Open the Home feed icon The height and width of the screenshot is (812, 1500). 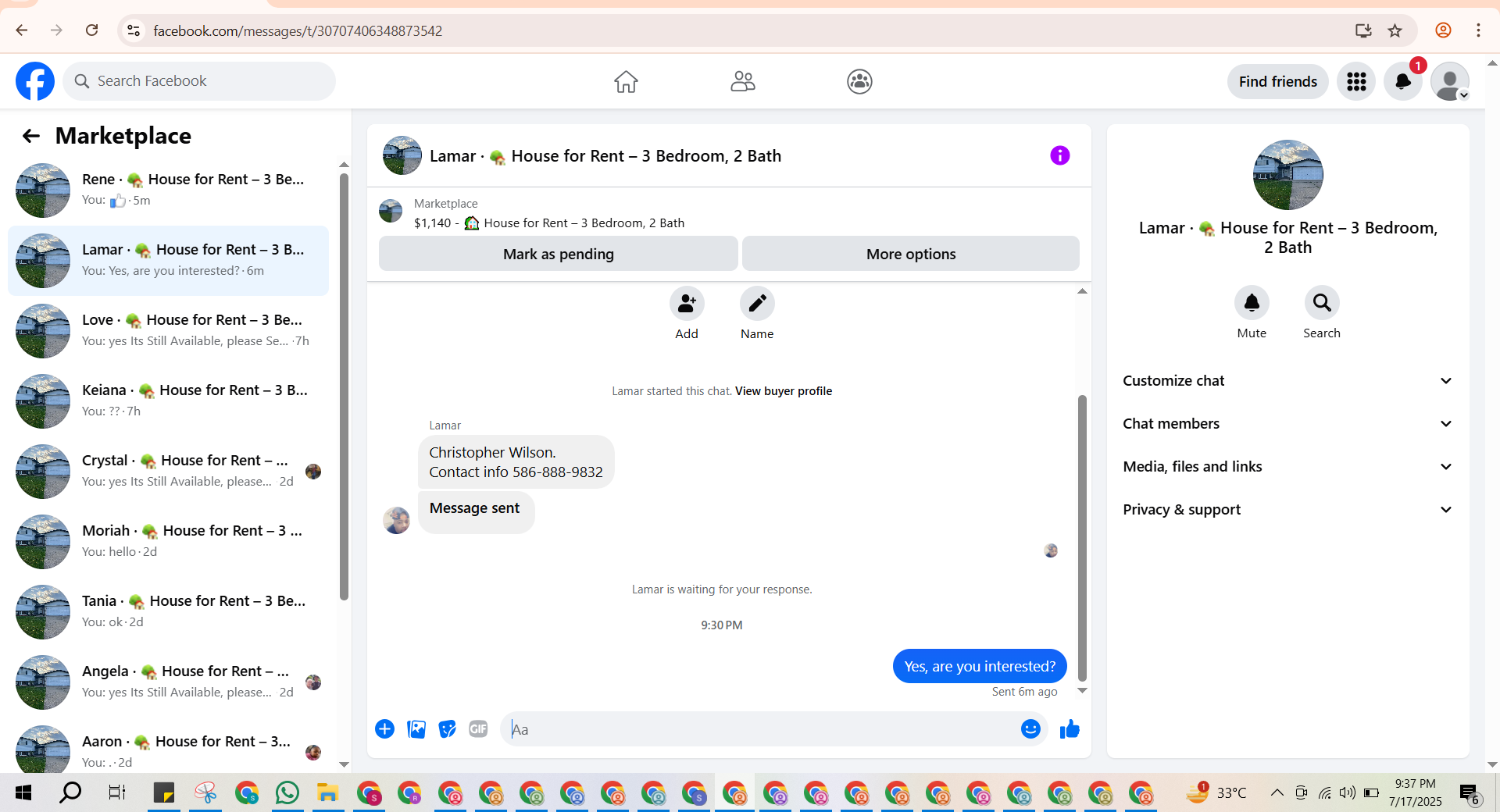click(626, 81)
